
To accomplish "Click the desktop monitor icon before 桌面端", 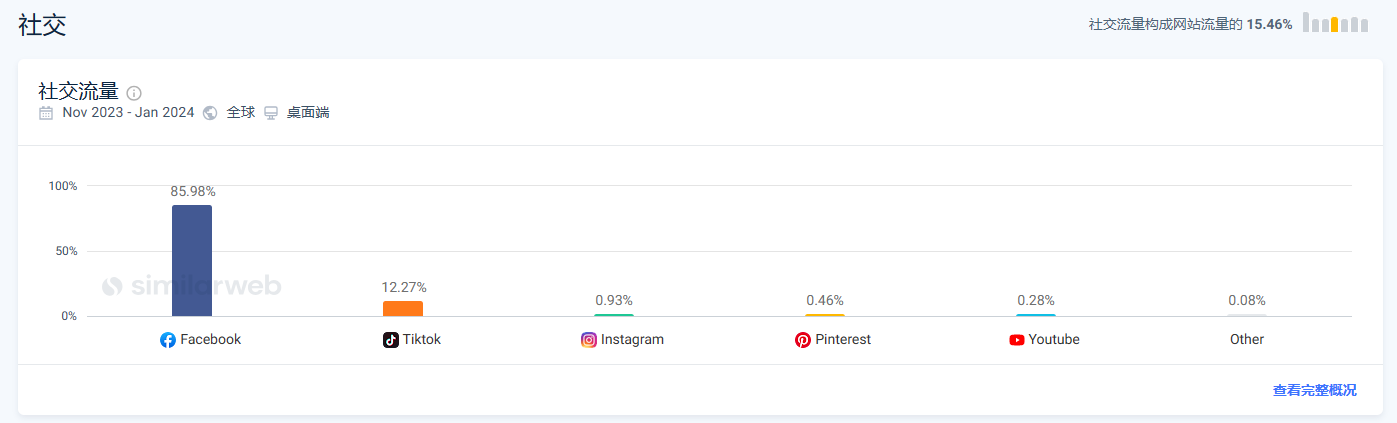I will click(271, 113).
